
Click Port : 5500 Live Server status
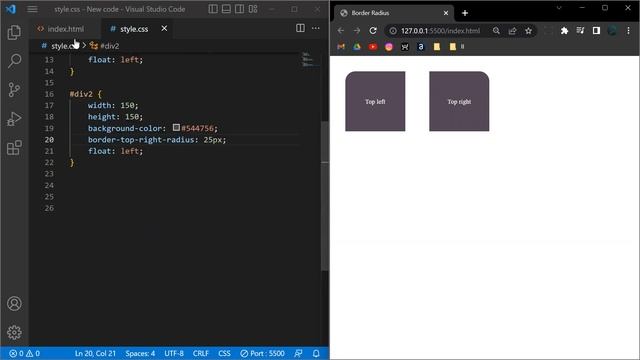point(262,353)
